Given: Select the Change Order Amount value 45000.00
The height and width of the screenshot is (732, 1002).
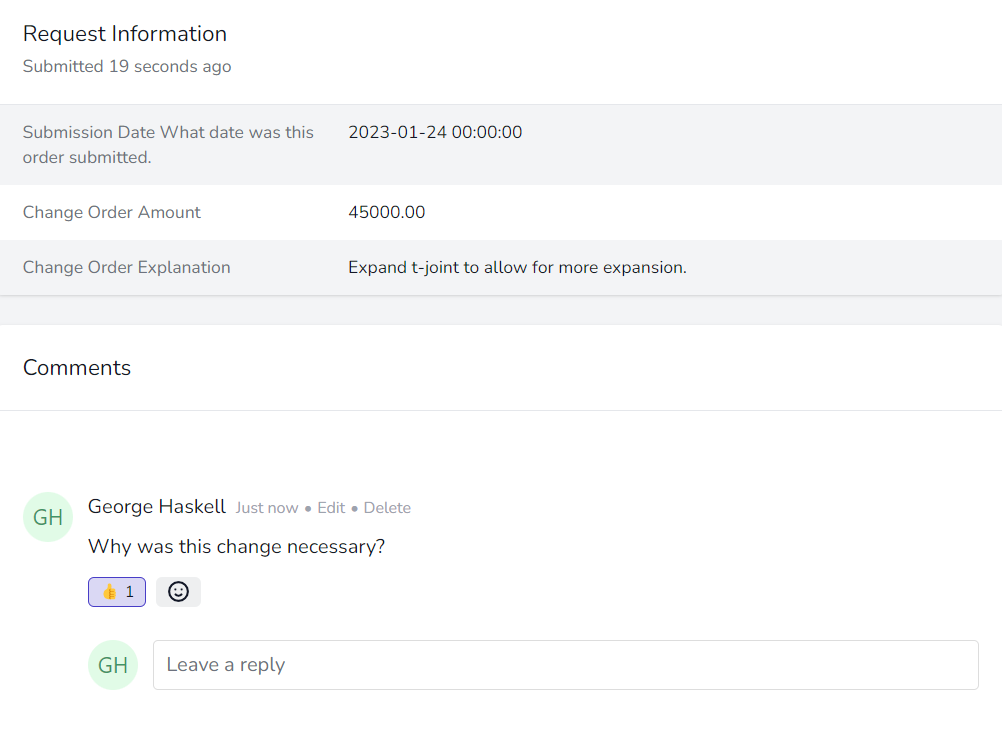Looking at the screenshot, I should 385,212.
